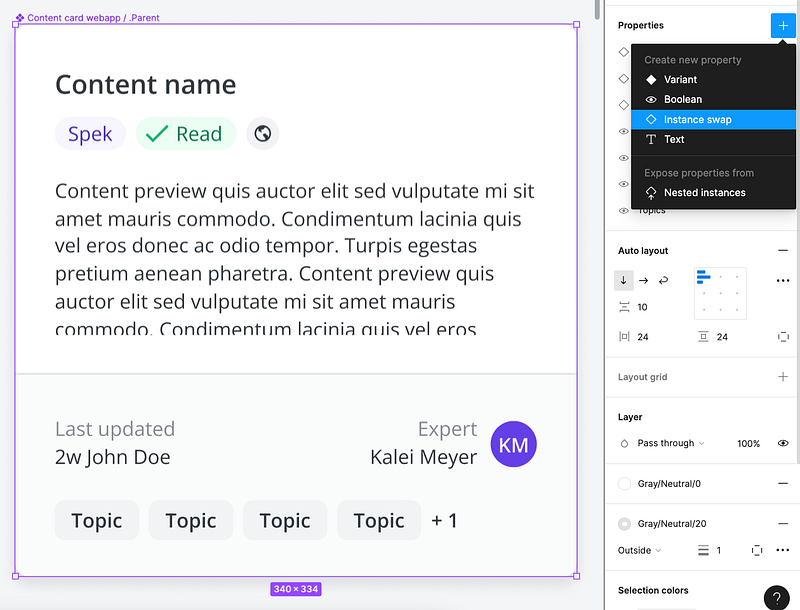Click the third Topic chip
The height and width of the screenshot is (610, 800).
[285, 520]
